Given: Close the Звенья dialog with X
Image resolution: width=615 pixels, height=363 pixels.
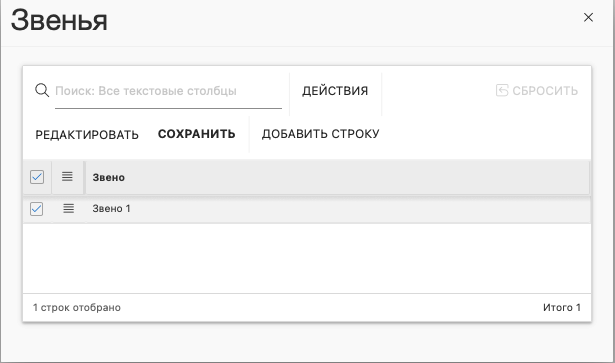Looking at the screenshot, I should tap(588, 17).
